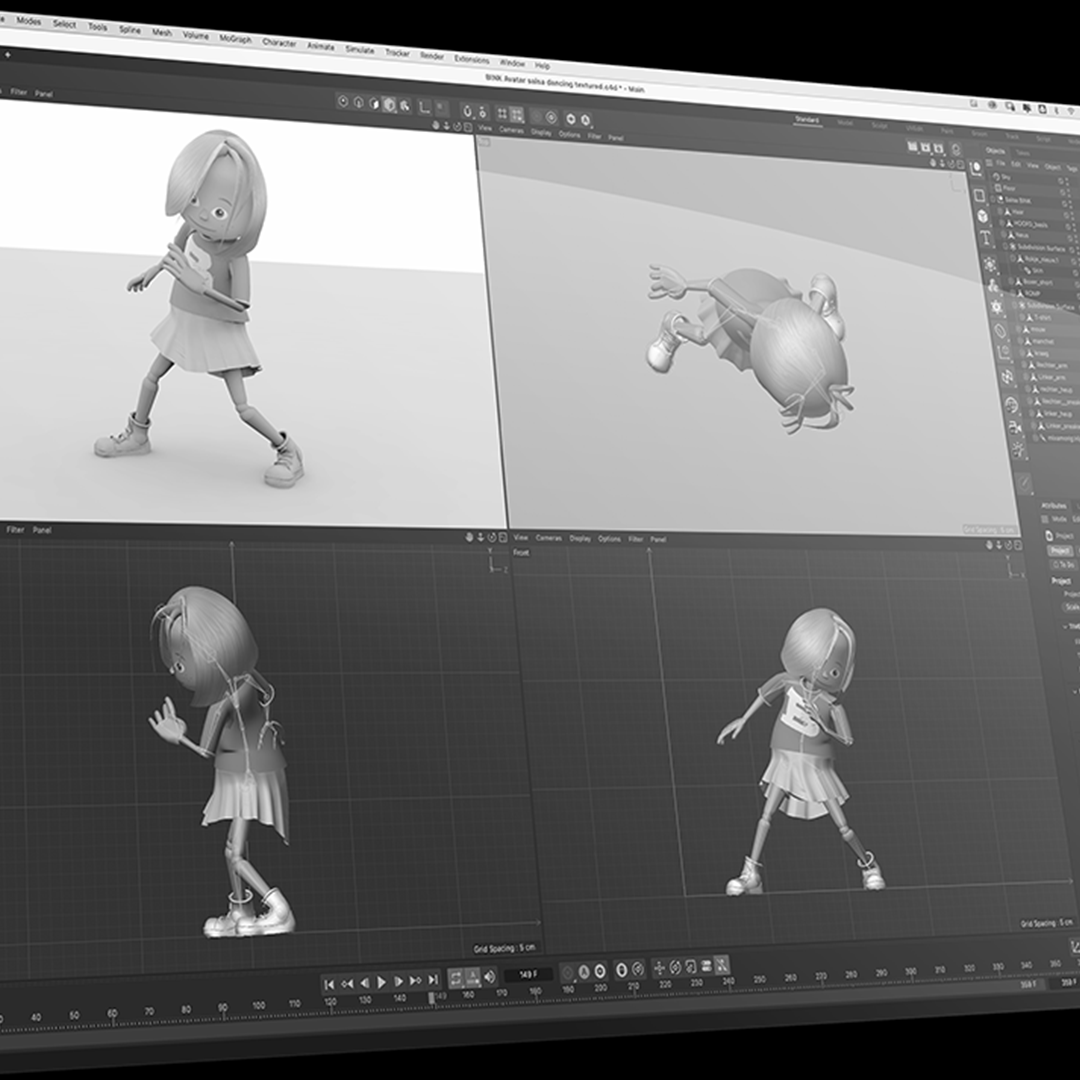Open Options menu in Front viewport

(x=609, y=539)
